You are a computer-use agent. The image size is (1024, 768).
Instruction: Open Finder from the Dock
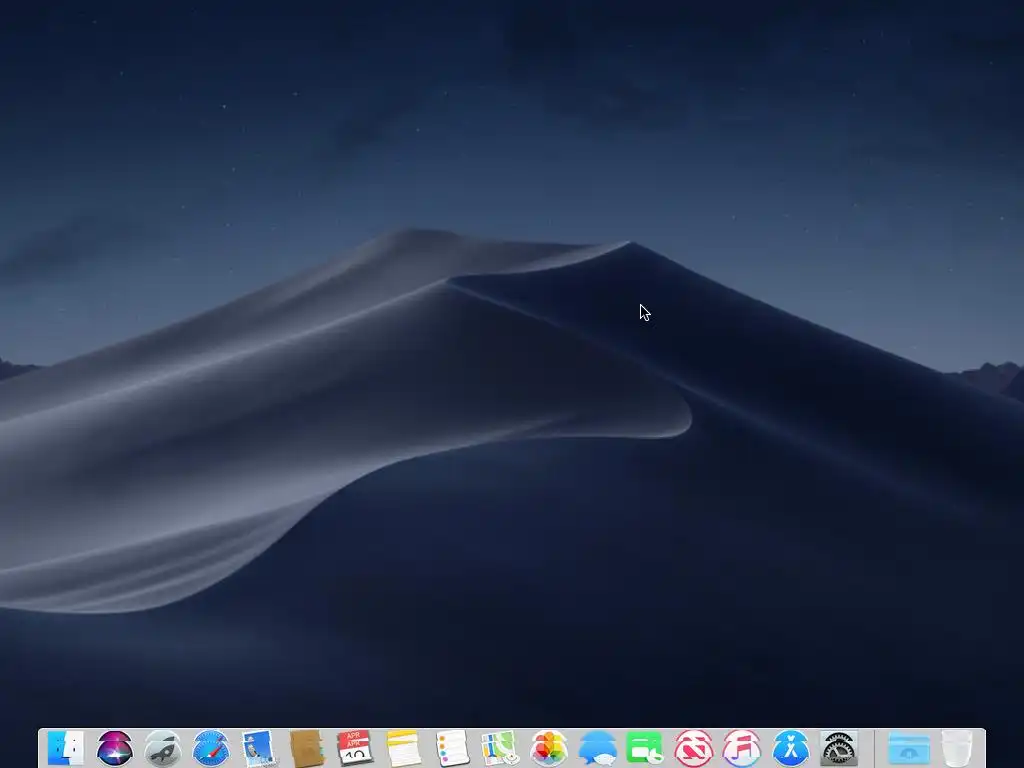click(66, 748)
